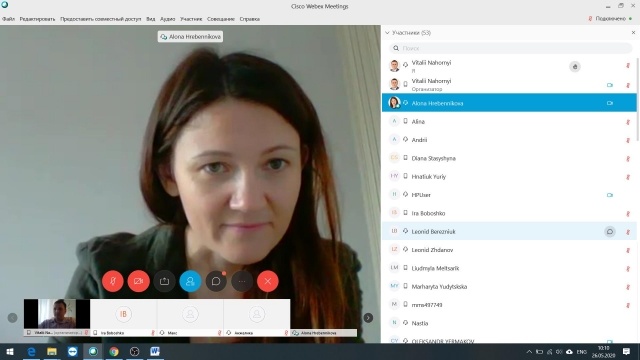Toggle the blue participants panel button
Screen dimensions: 640x360
(x=190, y=281)
